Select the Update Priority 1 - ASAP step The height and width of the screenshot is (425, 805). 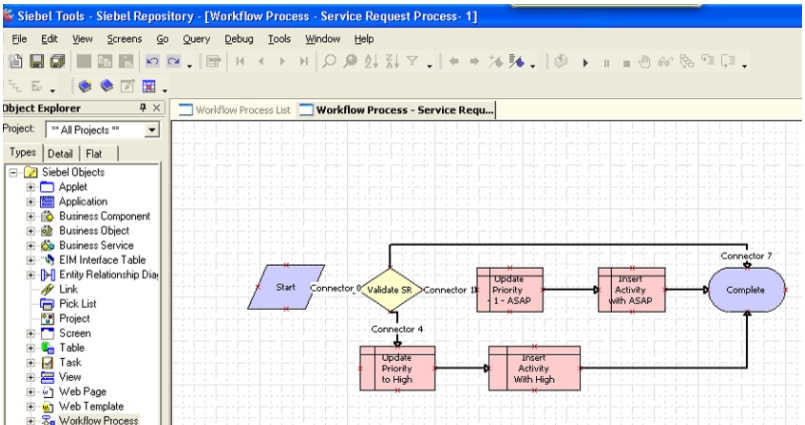[510, 290]
